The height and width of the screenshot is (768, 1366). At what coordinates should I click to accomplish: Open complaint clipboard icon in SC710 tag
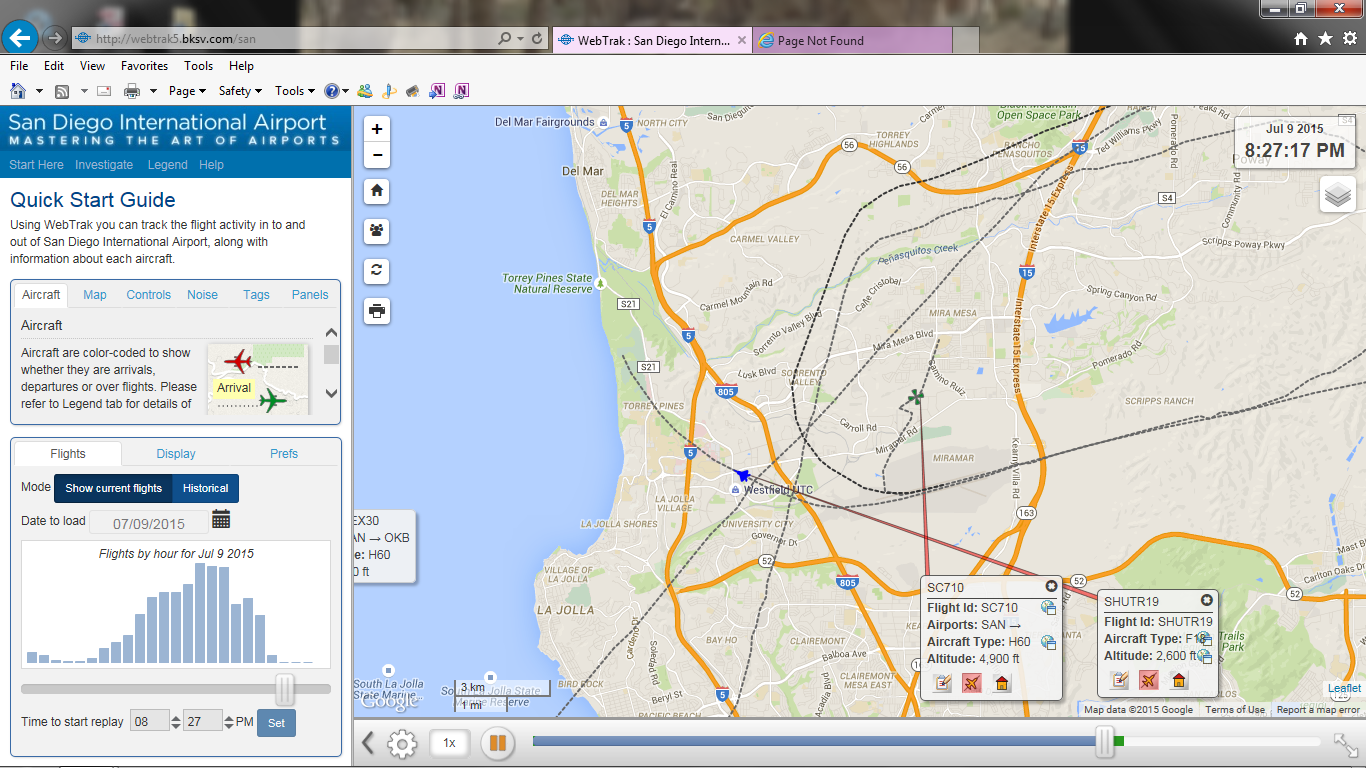coord(942,683)
